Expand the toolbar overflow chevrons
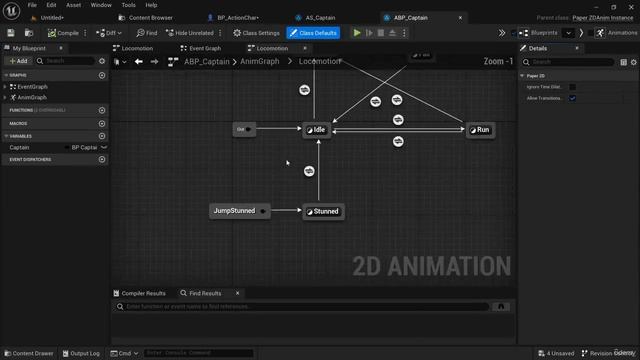Image resolution: width=640 pixels, height=360 pixels. [x=502, y=33]
